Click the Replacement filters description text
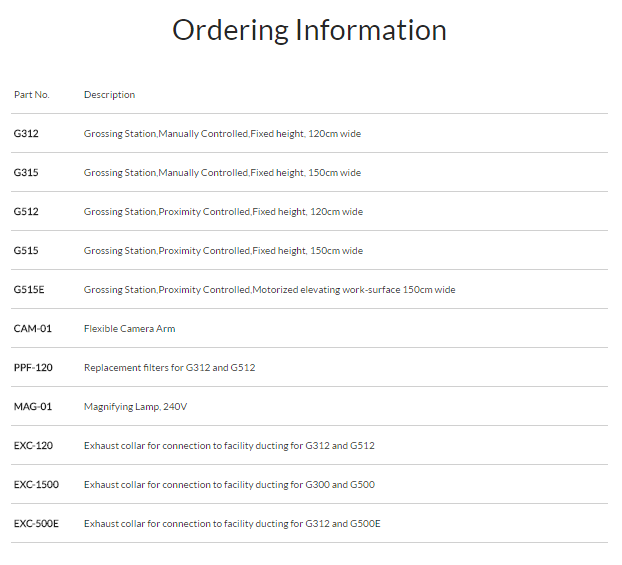Viewport: 622px width, 565px height. click(x=169, y=368)
